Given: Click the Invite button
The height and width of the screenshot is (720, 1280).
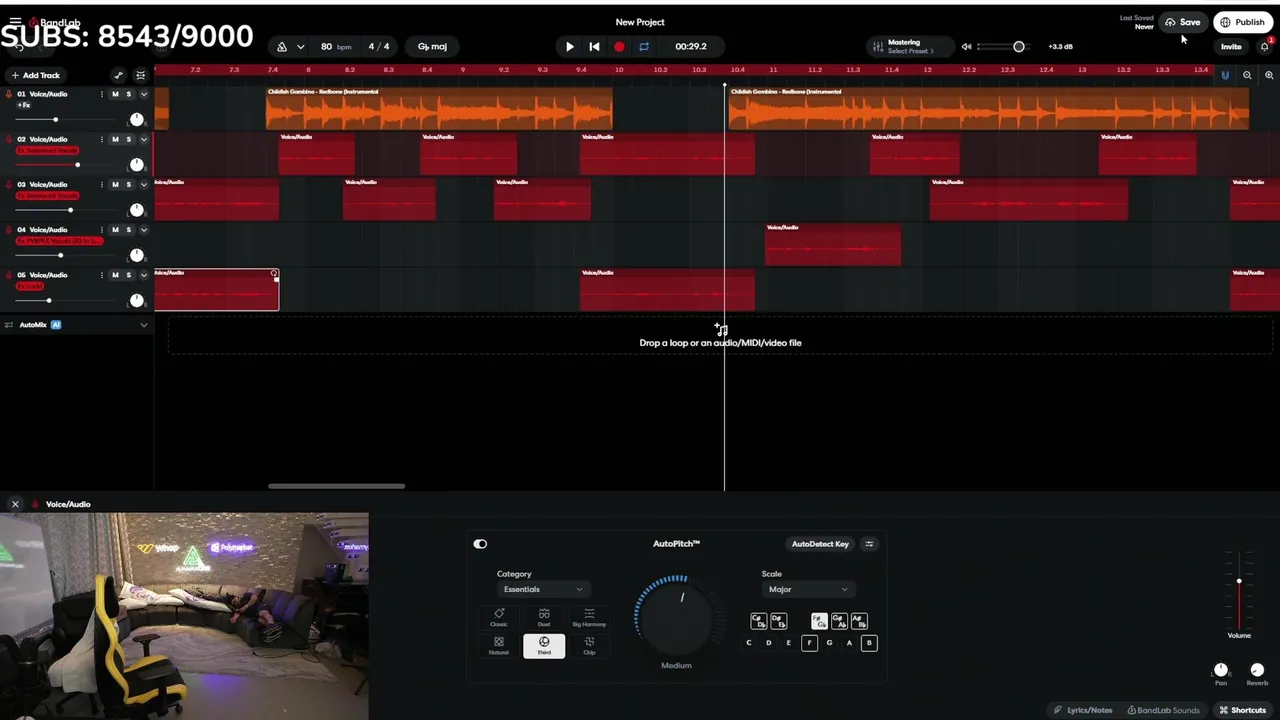Looking at the screenshot, I should [x=1231, y=46].
